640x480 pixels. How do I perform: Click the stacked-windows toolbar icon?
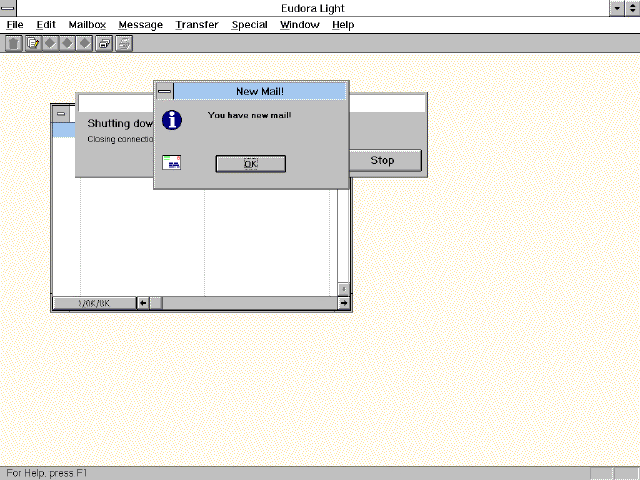point(104,43)
